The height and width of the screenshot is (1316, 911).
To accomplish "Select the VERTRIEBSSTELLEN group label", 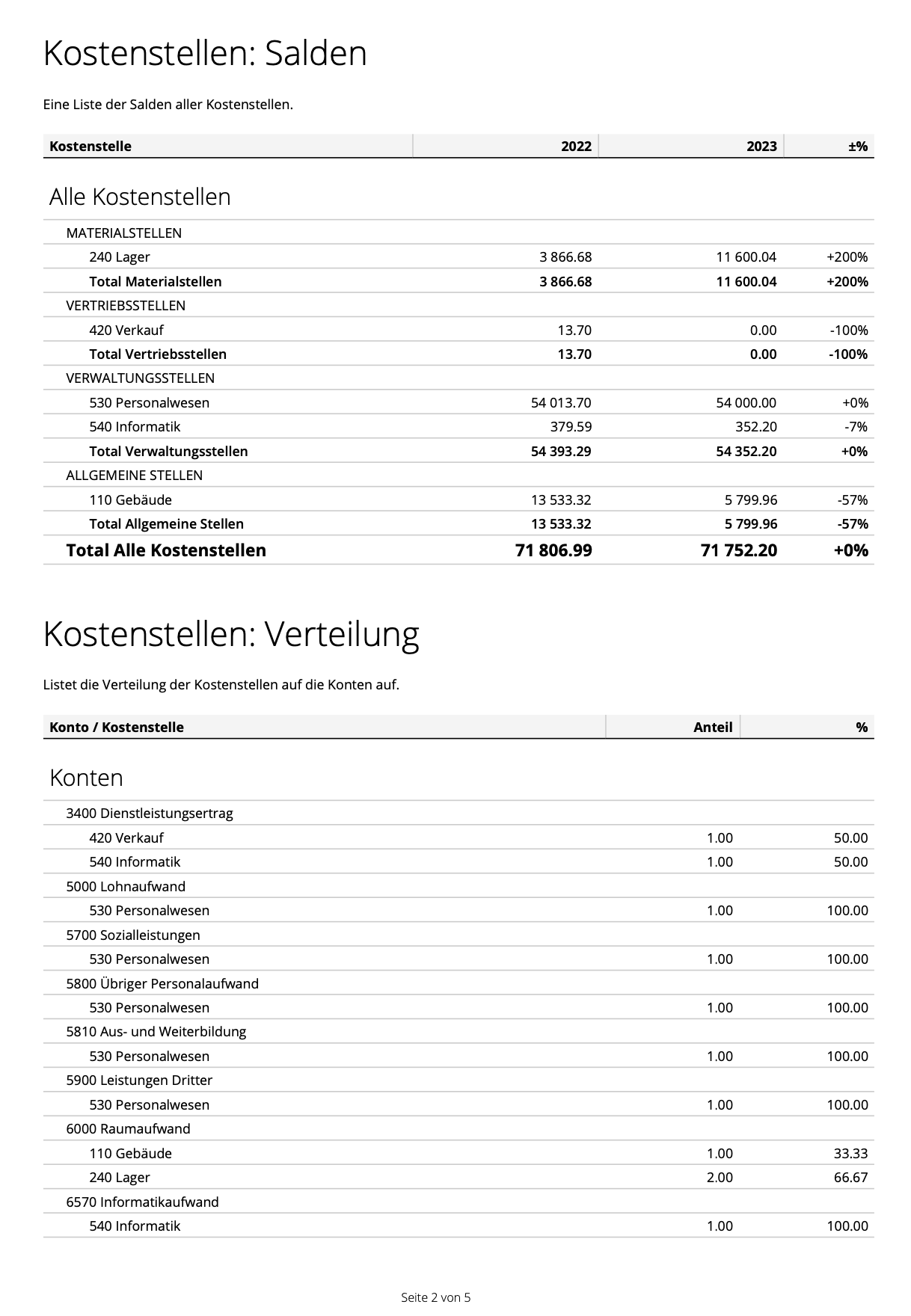I will pyautogui.click(x=126, y=306).
